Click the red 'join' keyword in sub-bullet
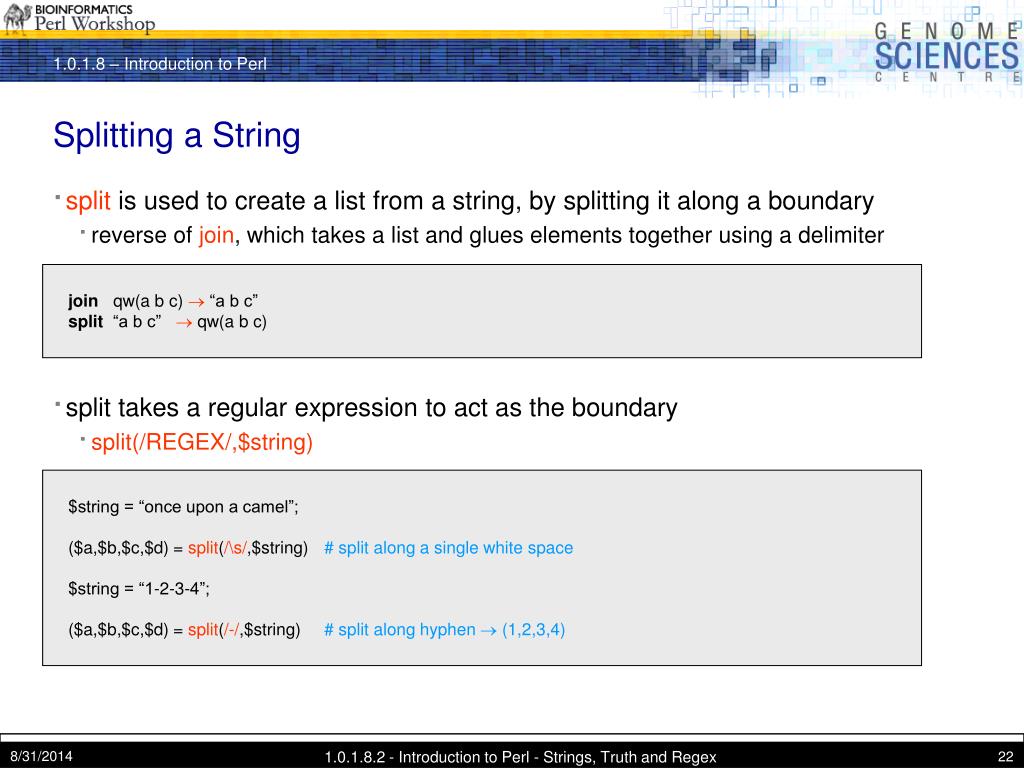Viewport: 1024px width, 768px height. 216,235
